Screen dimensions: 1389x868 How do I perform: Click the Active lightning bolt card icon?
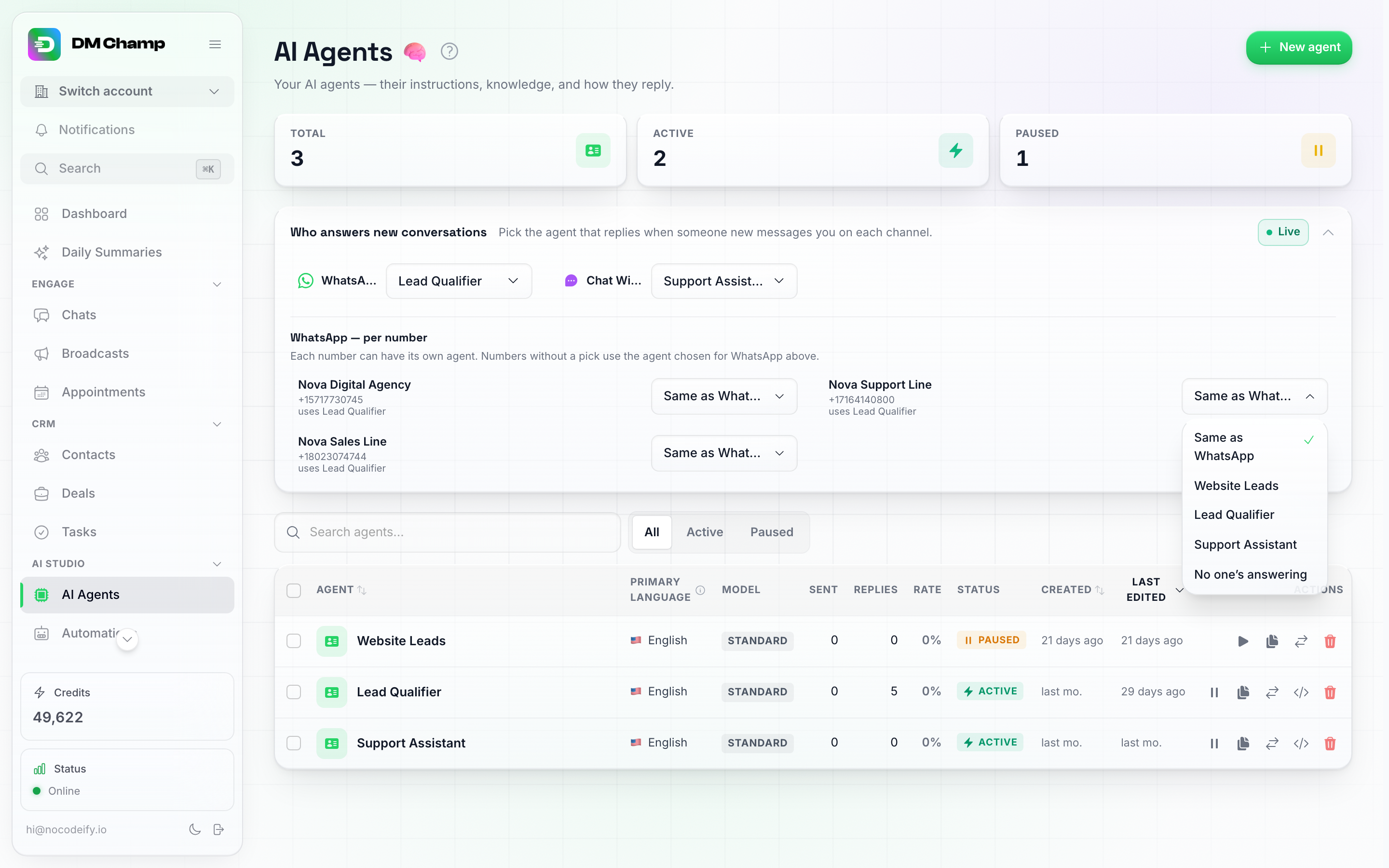tap(955, 150)
